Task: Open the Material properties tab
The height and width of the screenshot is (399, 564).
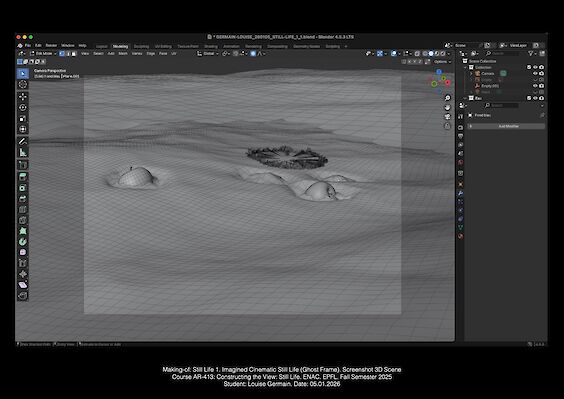Action: click(461, 236)
